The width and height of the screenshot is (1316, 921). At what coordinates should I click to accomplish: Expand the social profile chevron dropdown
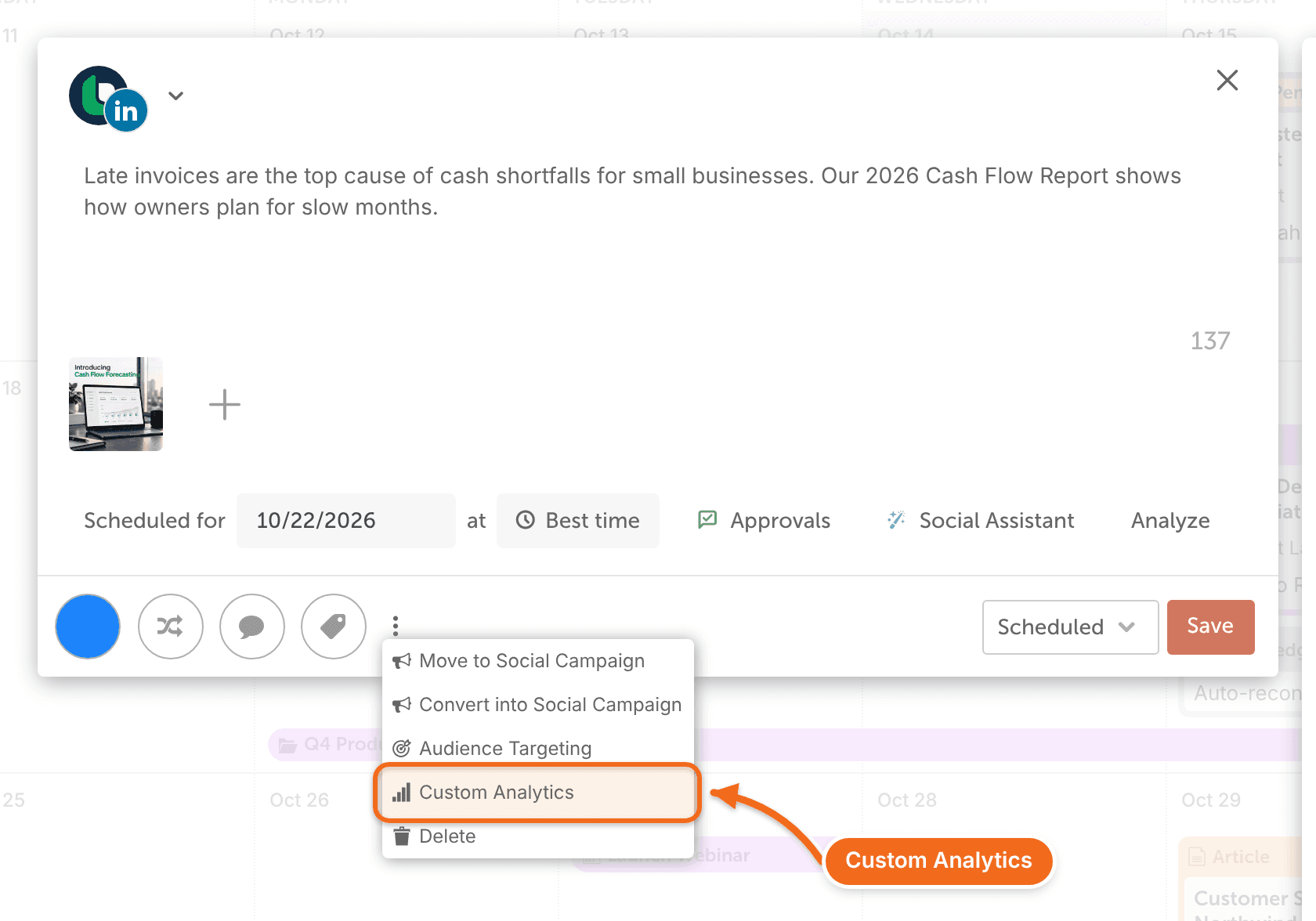point(176,96)
